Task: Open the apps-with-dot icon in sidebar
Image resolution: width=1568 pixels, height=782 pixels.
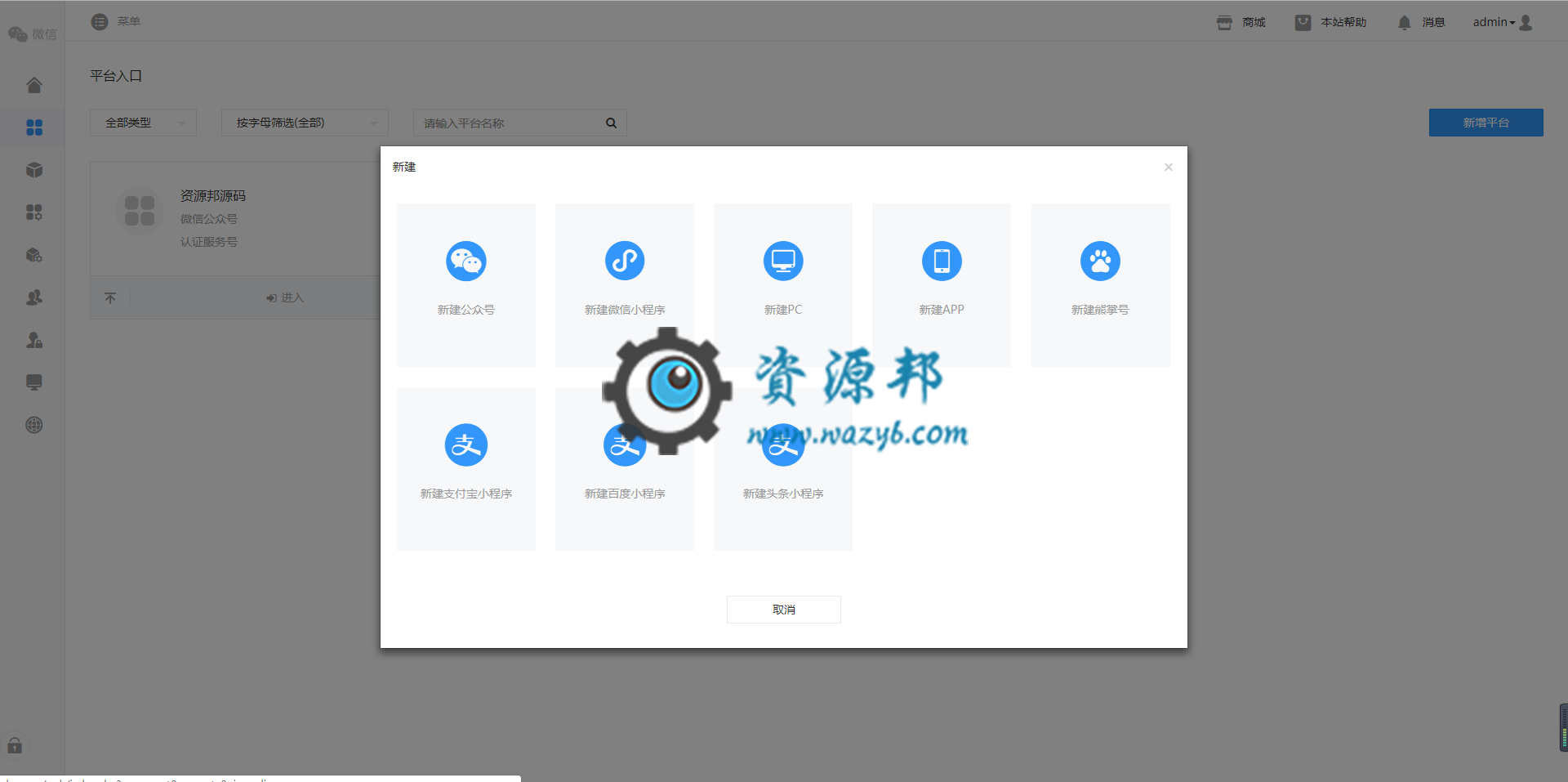Action: pyautogui.click(x=34, y=212)
